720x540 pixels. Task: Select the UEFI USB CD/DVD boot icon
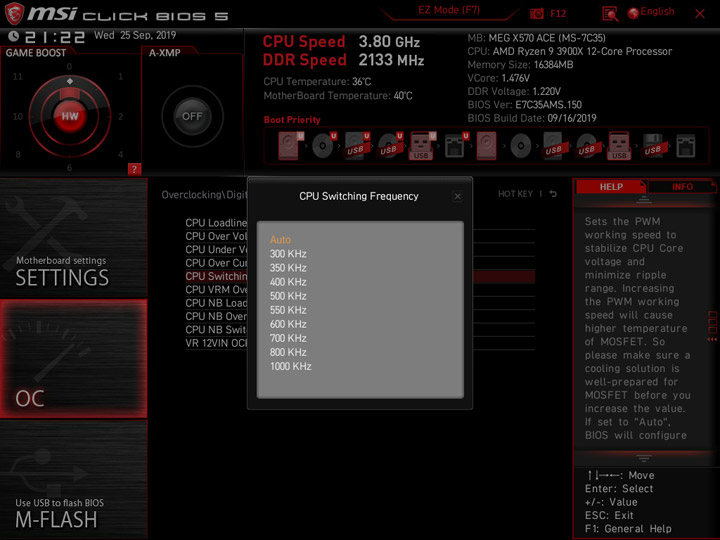pos(390,146)
